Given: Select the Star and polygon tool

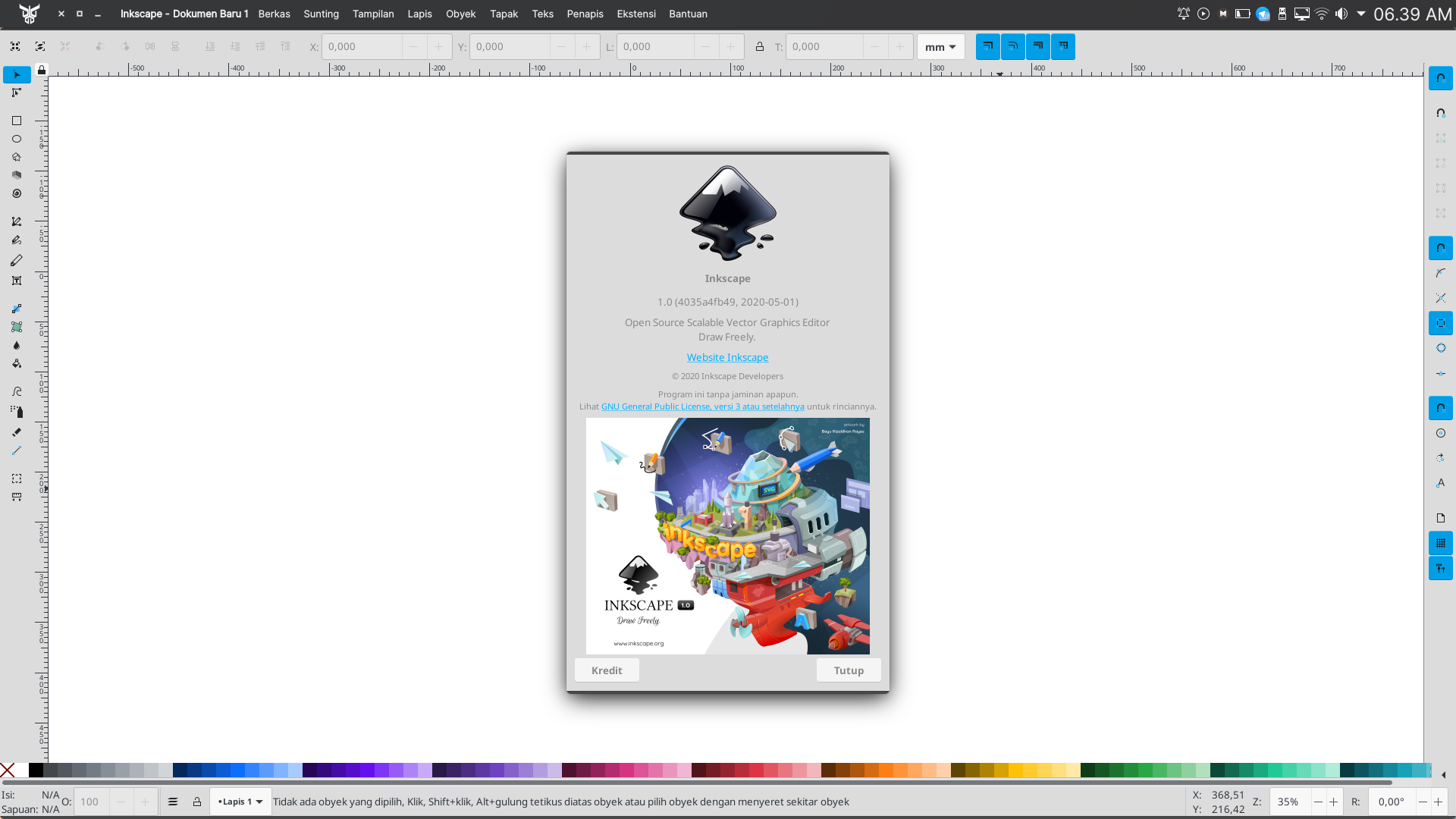Looking at the screenshot, I should tap(17, 157).
